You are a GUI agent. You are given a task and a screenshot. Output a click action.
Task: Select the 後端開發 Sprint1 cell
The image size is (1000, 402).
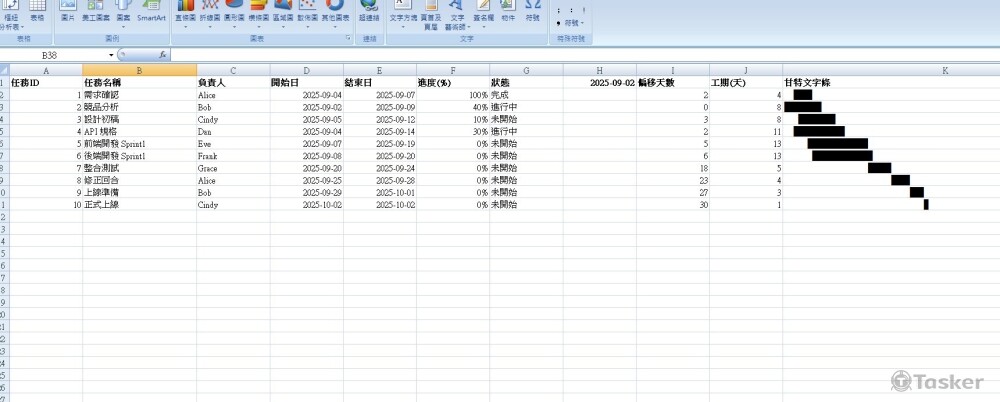(140, 156)
